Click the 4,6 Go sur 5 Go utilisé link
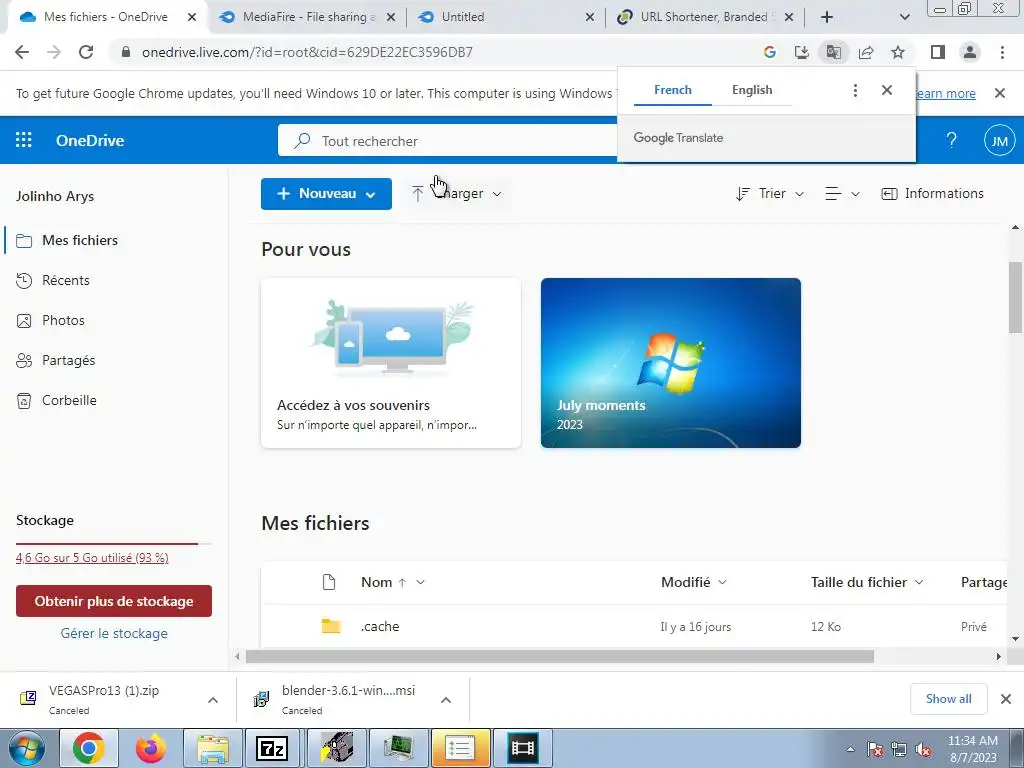 92,558
